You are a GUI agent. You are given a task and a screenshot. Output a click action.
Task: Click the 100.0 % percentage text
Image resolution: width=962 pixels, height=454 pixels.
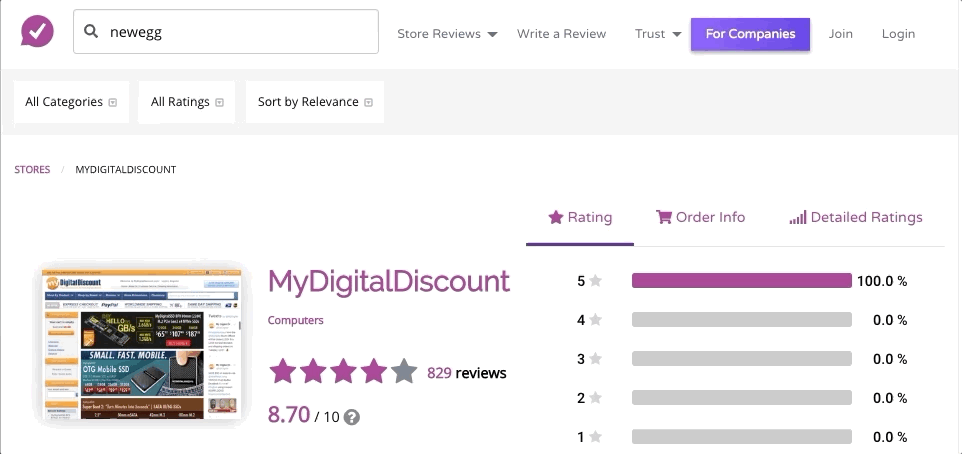(882, 282)
